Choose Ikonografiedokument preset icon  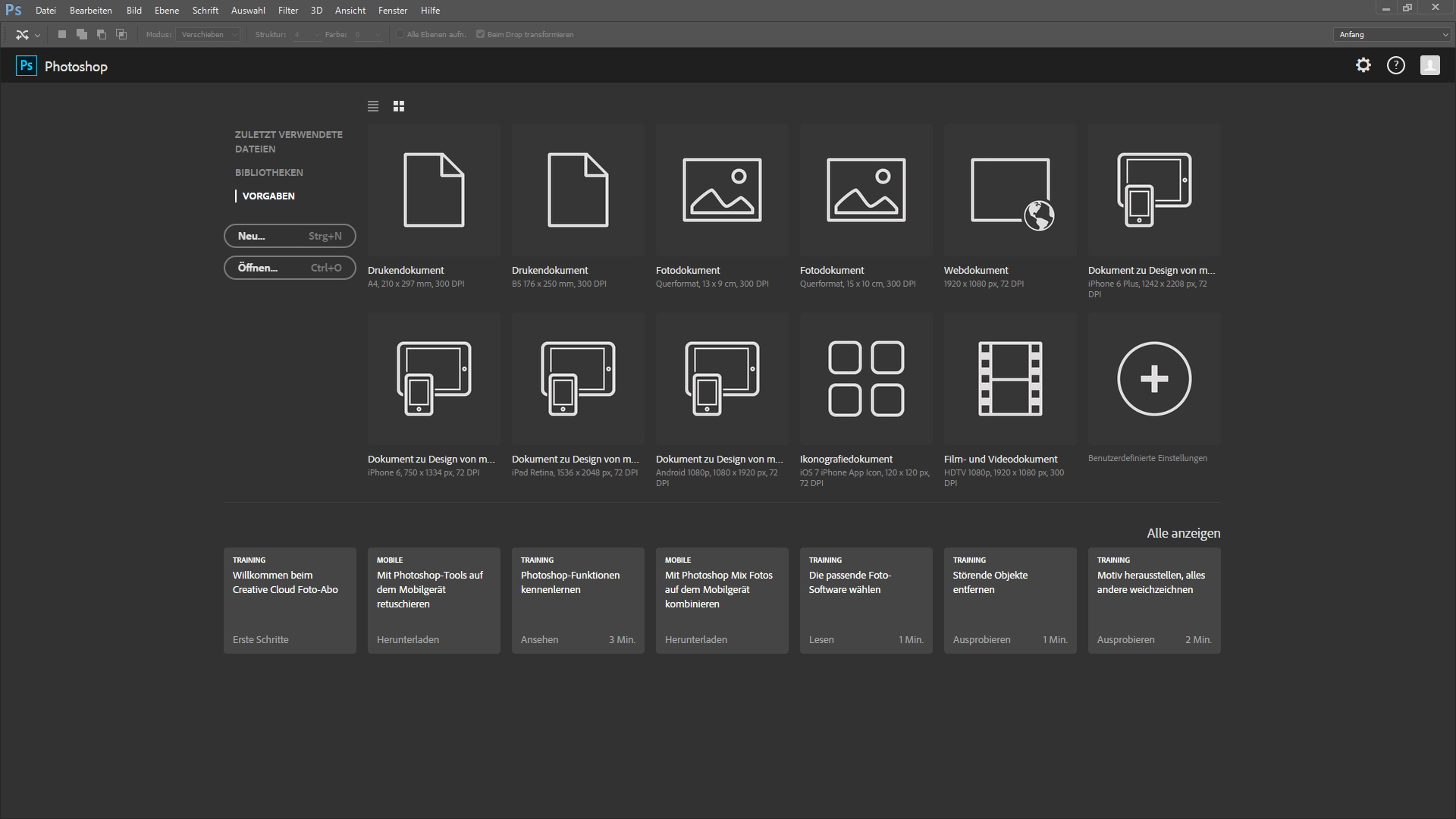(x=866, y=378)
